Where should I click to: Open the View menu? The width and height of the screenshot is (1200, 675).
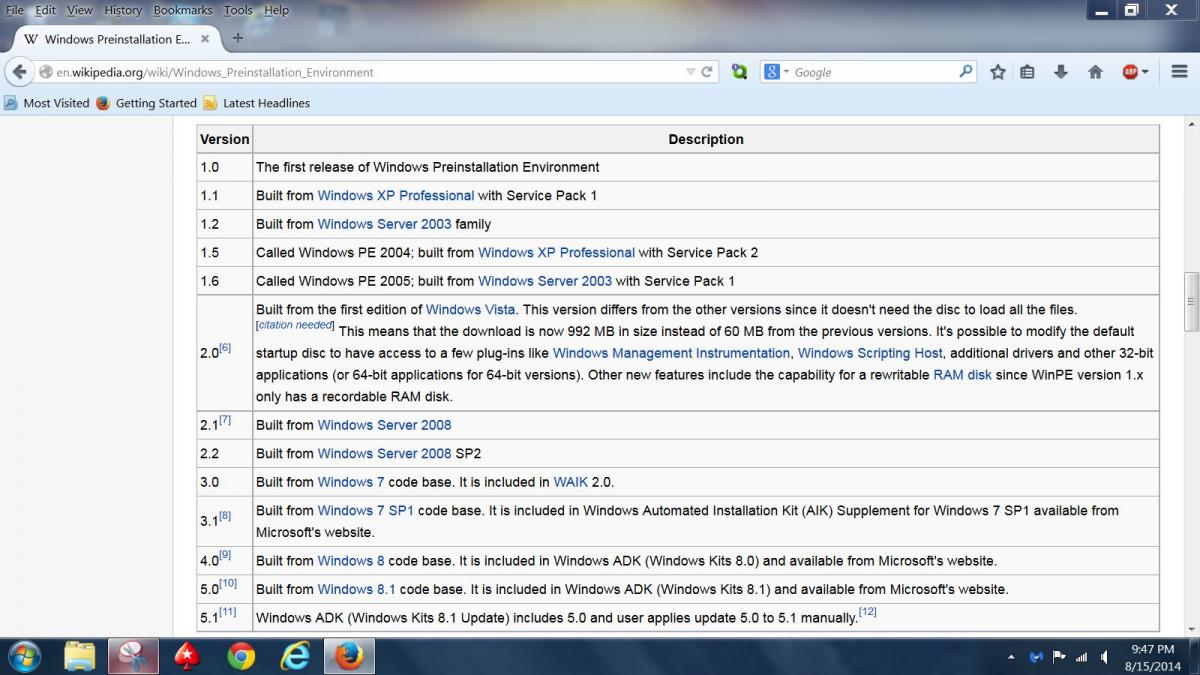tap(80, 10)
